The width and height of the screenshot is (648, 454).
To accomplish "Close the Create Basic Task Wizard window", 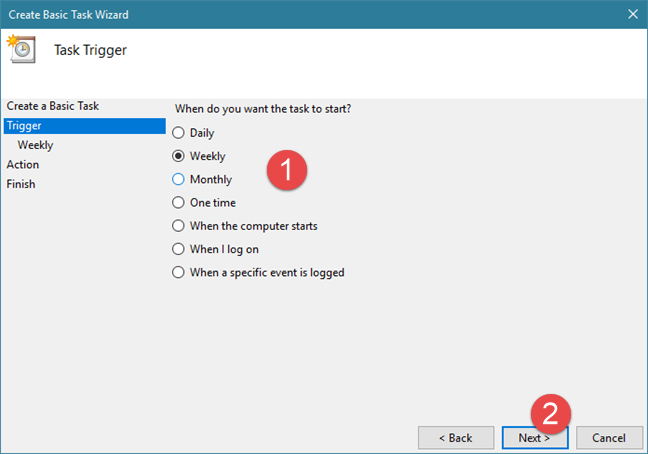I will point(631,14).
